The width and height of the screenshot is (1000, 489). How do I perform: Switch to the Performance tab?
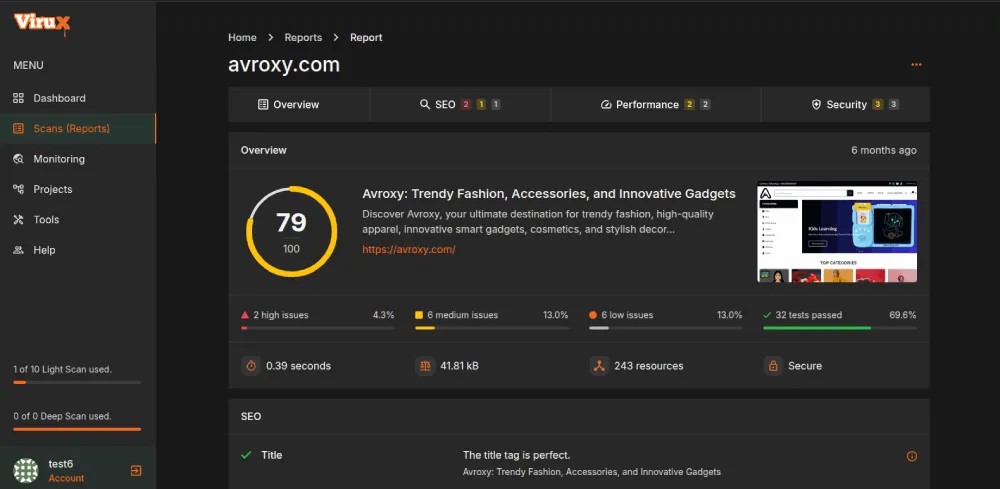656,105
